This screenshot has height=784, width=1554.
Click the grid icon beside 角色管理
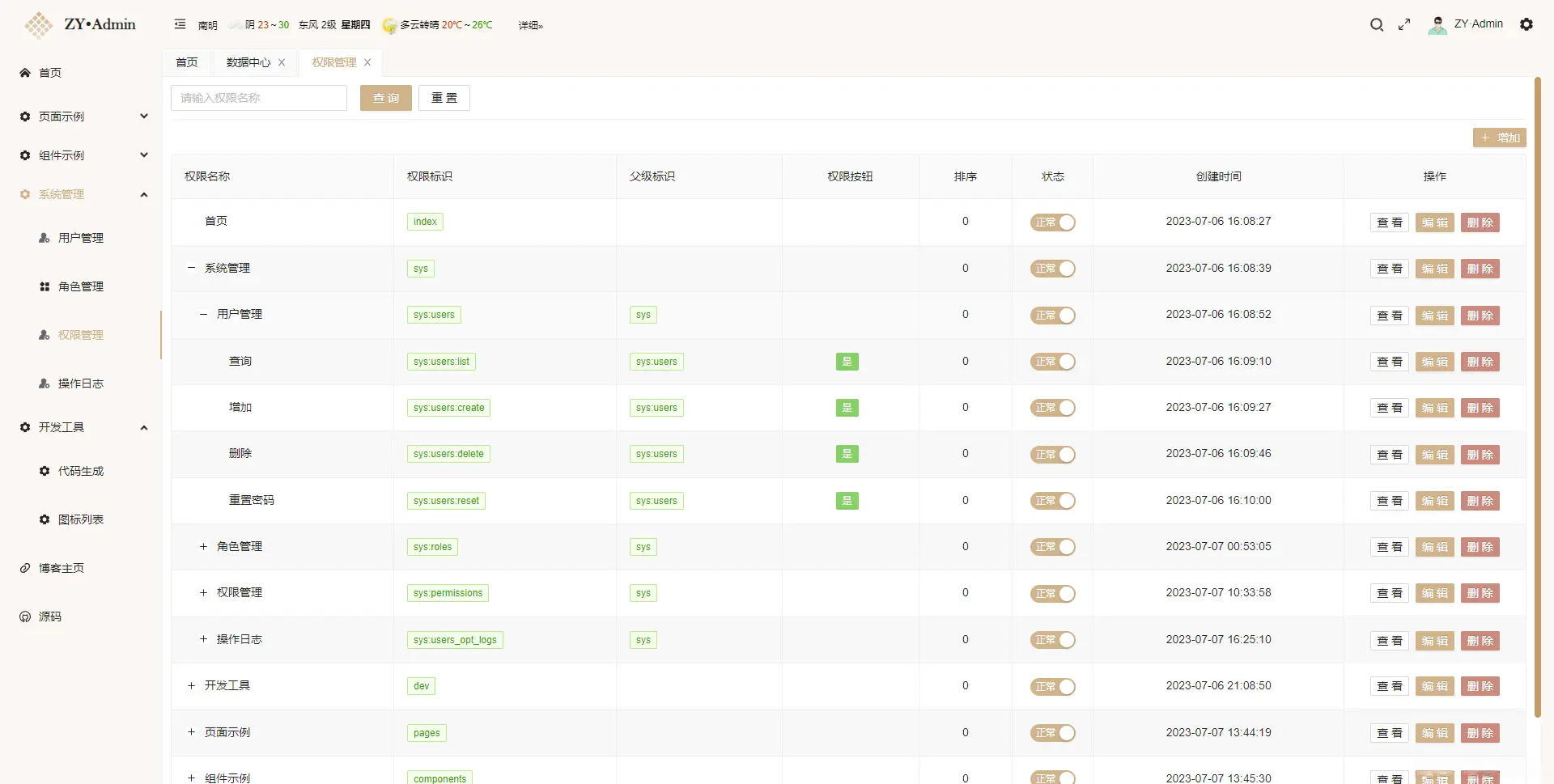point(45,286)
